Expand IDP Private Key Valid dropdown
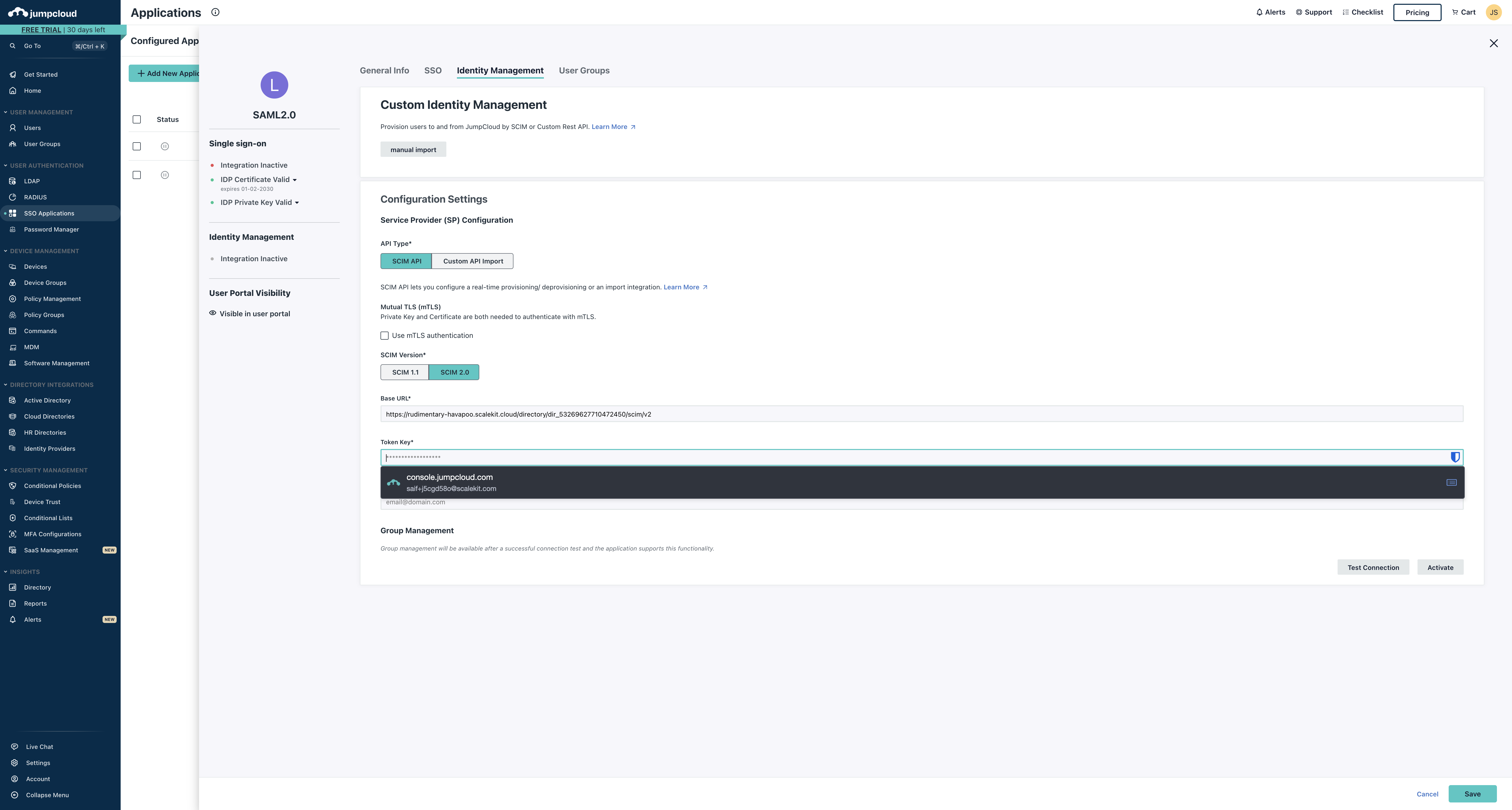 point(297,203)
